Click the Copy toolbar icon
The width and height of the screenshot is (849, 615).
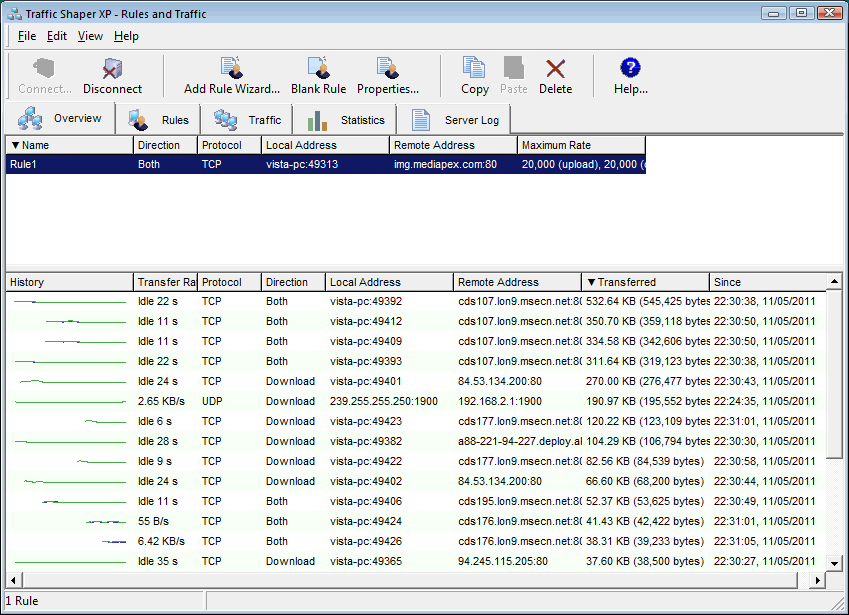[474, 76]
